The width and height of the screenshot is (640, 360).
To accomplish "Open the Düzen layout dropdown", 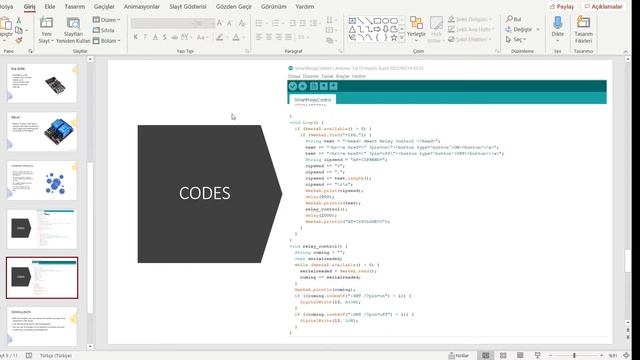I will (x=106, y=20).
